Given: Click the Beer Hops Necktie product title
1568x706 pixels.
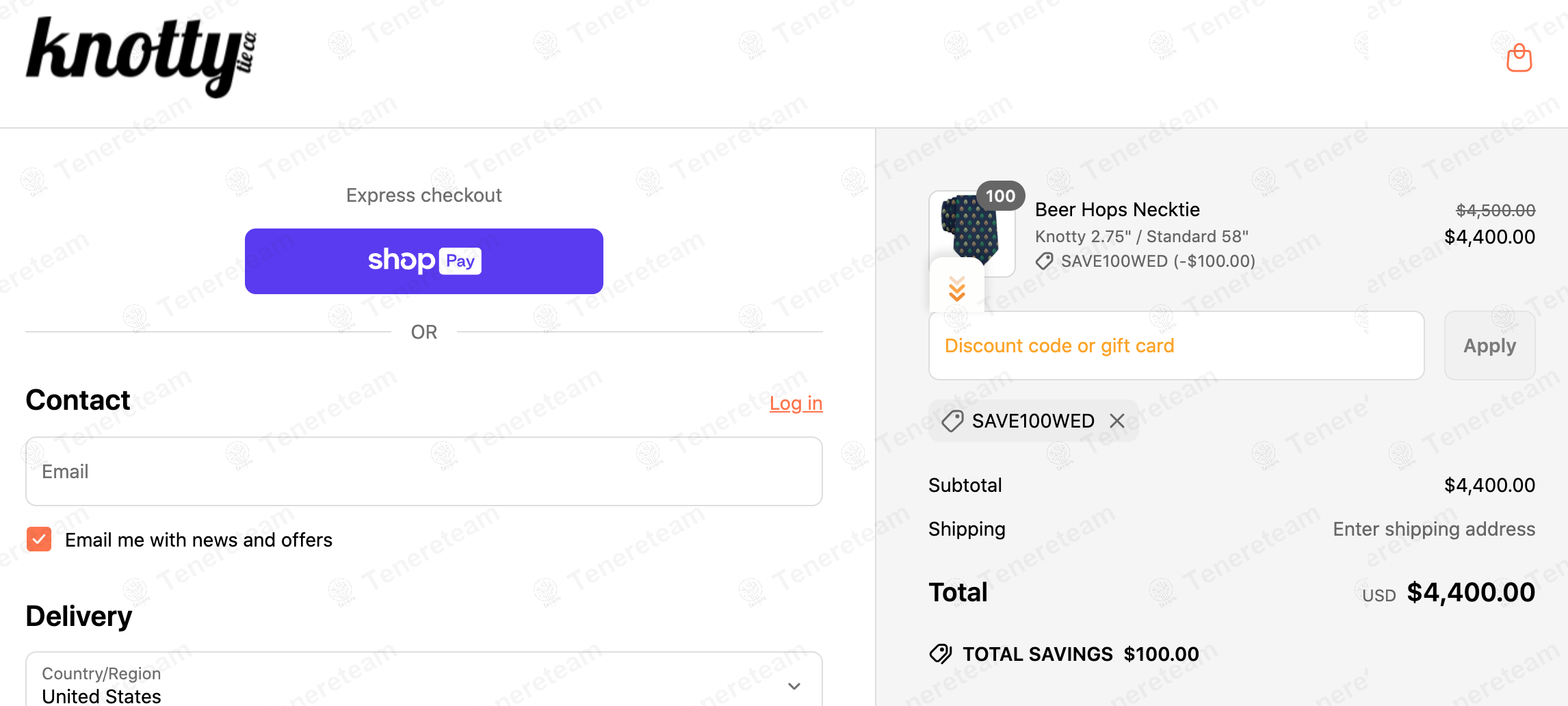Looking at the screenshot, I should (x=1117, y=209).
